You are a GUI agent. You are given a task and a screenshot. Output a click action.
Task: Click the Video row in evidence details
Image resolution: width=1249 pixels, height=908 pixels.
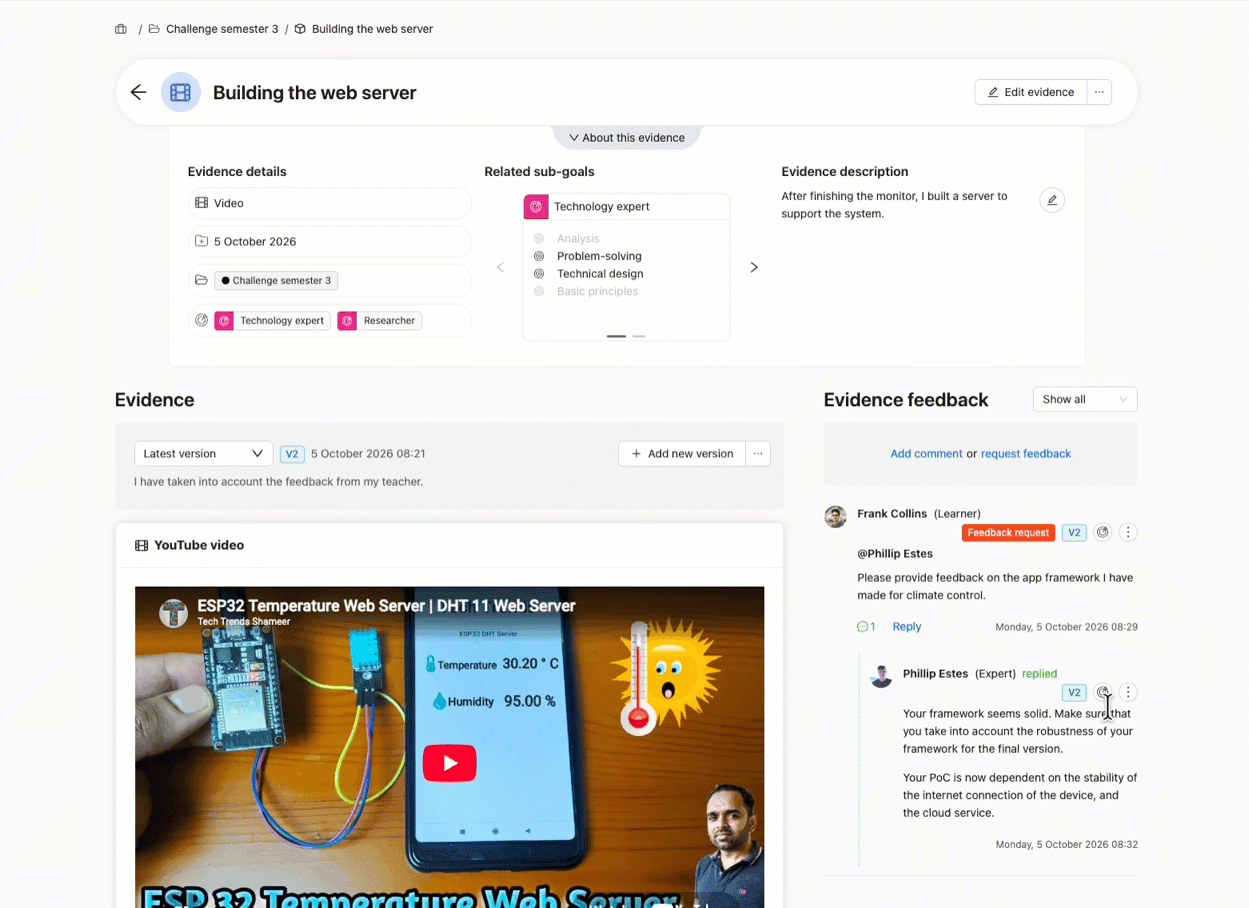click(x=329, y=203)
